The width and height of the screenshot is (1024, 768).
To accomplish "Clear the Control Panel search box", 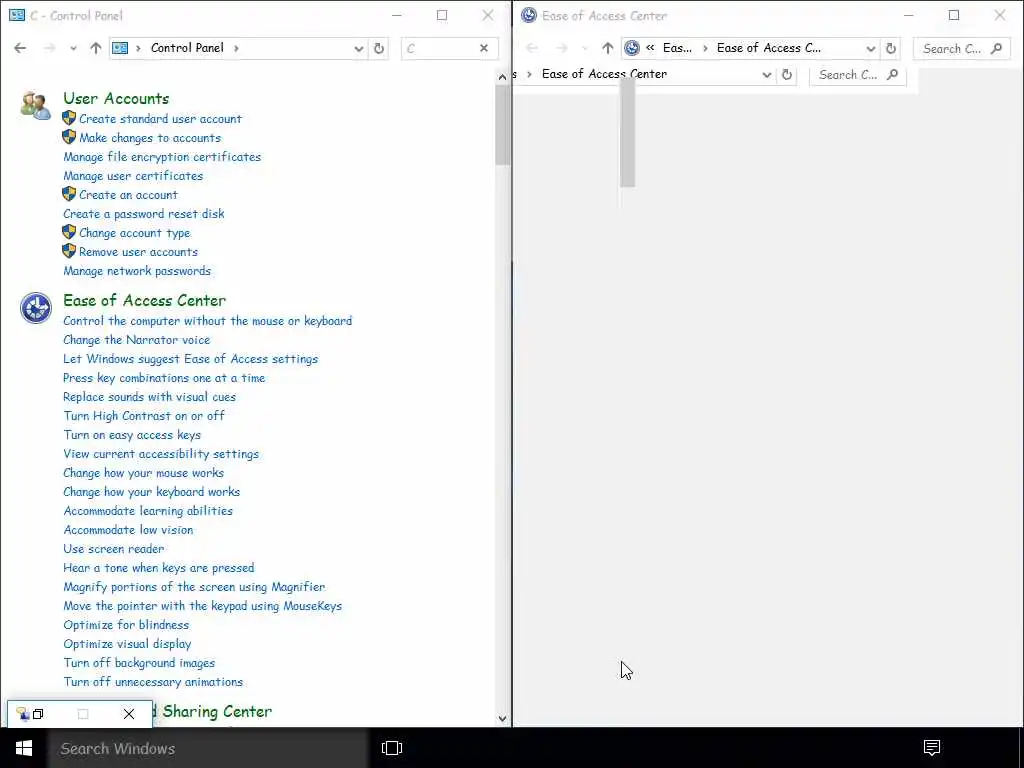I will [484, 48].
